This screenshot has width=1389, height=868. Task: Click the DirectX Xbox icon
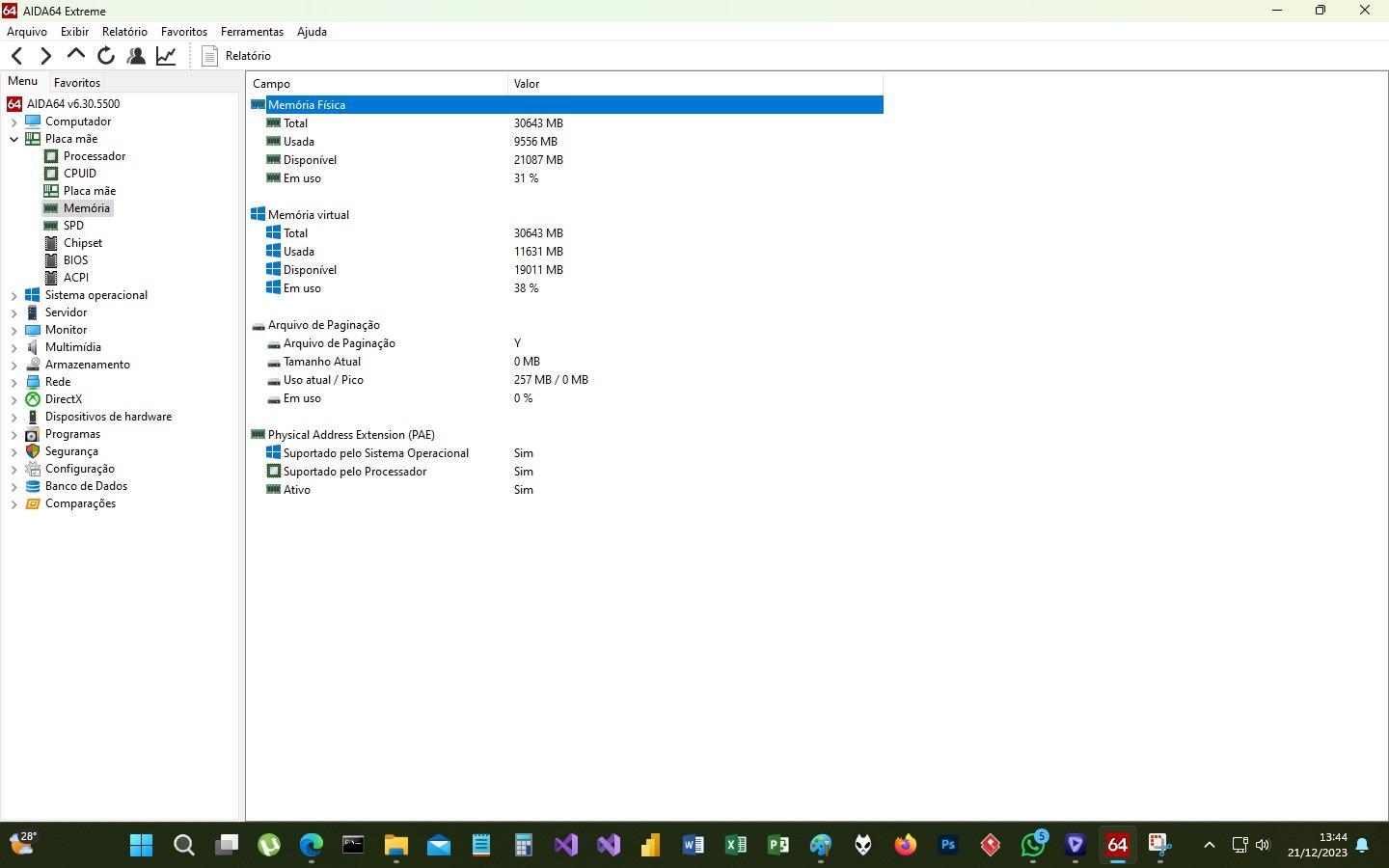(x=33, y=399)
